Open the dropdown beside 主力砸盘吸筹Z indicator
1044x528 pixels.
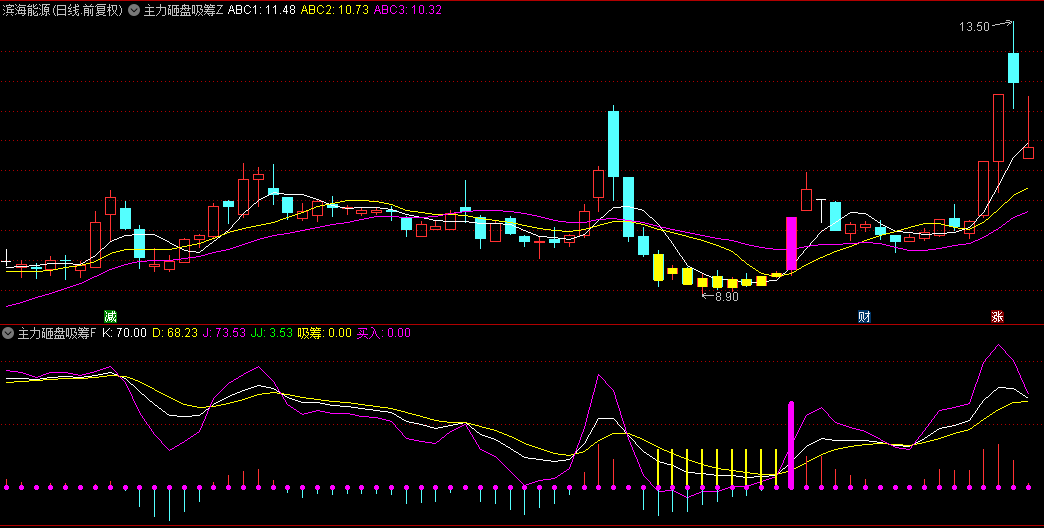135,11
